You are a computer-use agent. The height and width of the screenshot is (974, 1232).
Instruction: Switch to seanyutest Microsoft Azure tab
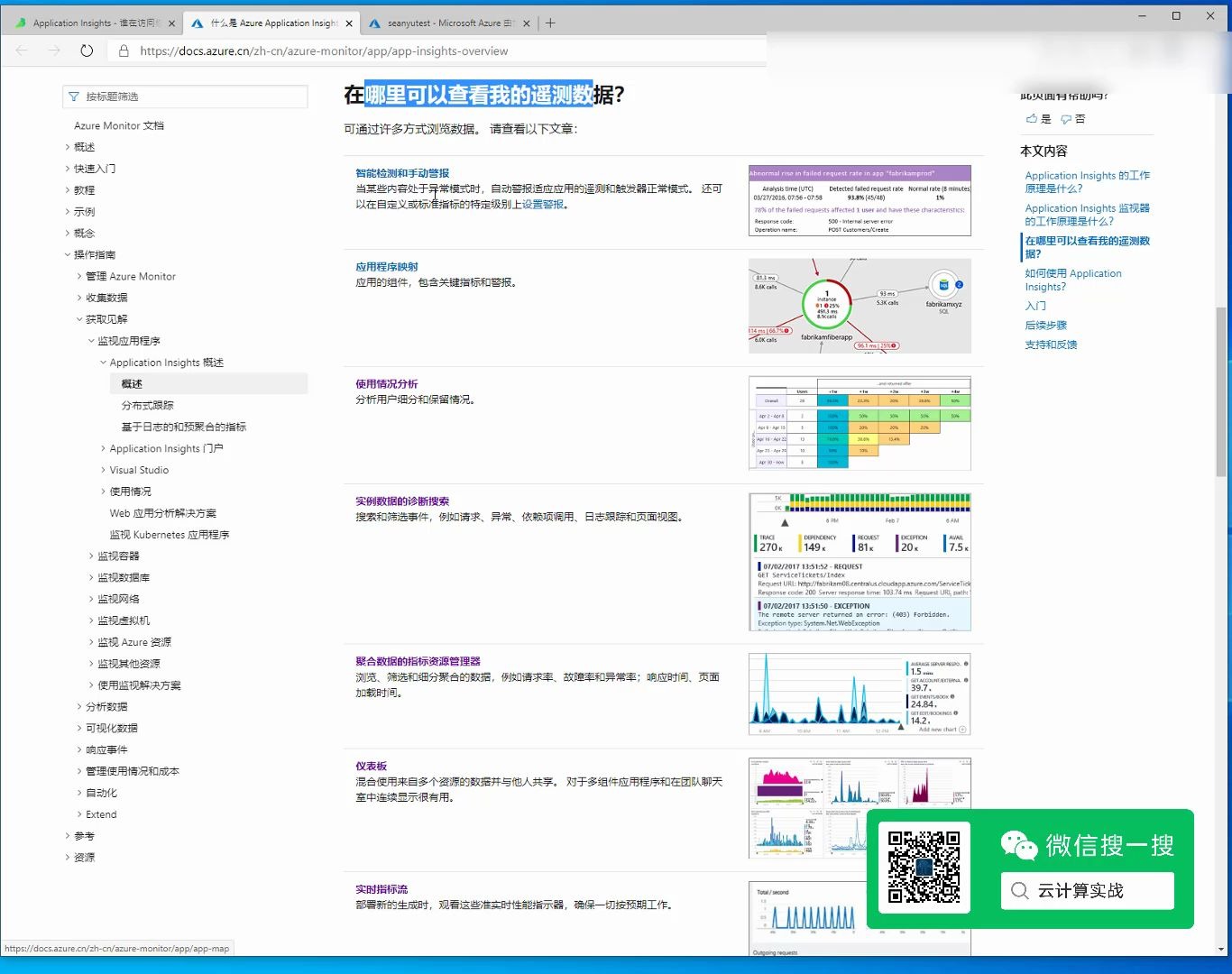(447, 23)
